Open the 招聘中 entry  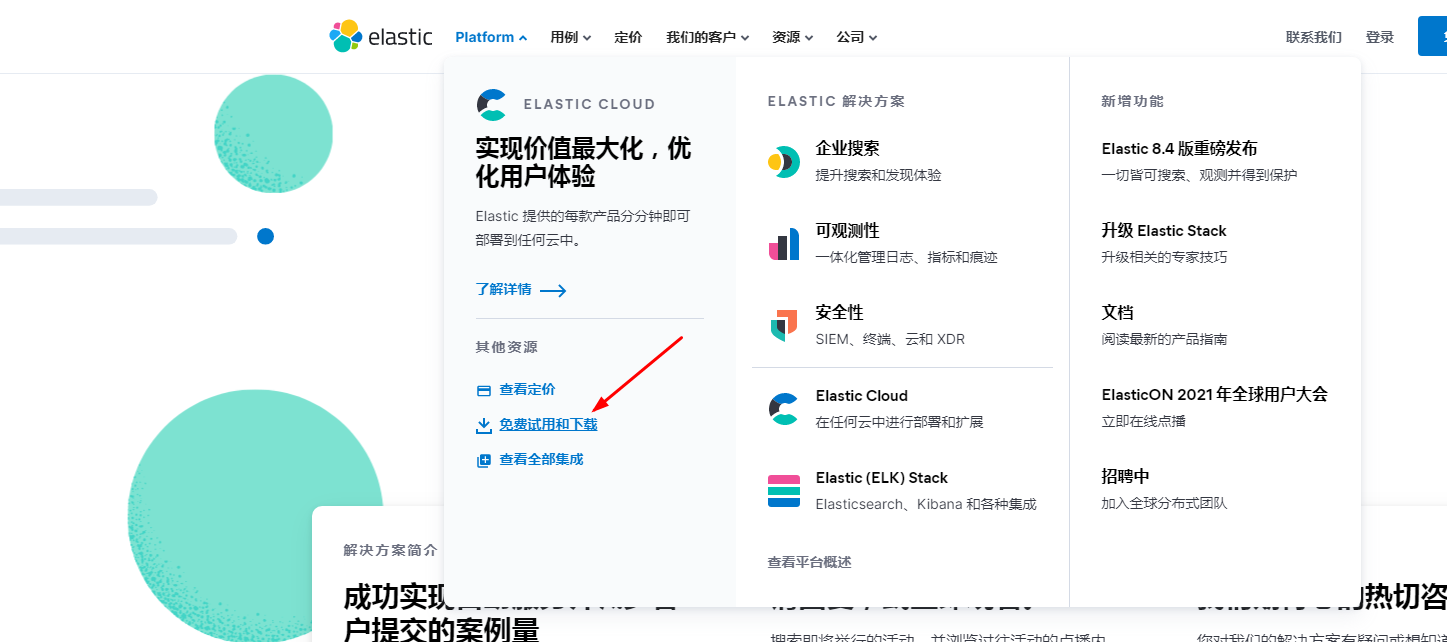1126,477
